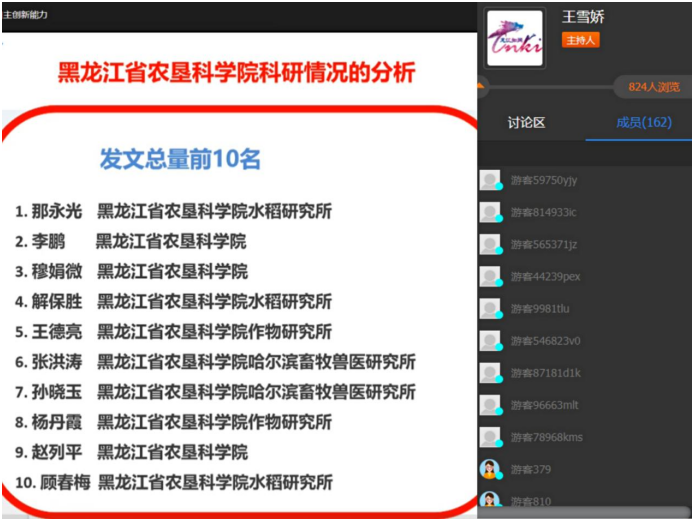Screen dimensions: 694x522
Task: Select member name 游客814933ic
Action: (544, 212)
